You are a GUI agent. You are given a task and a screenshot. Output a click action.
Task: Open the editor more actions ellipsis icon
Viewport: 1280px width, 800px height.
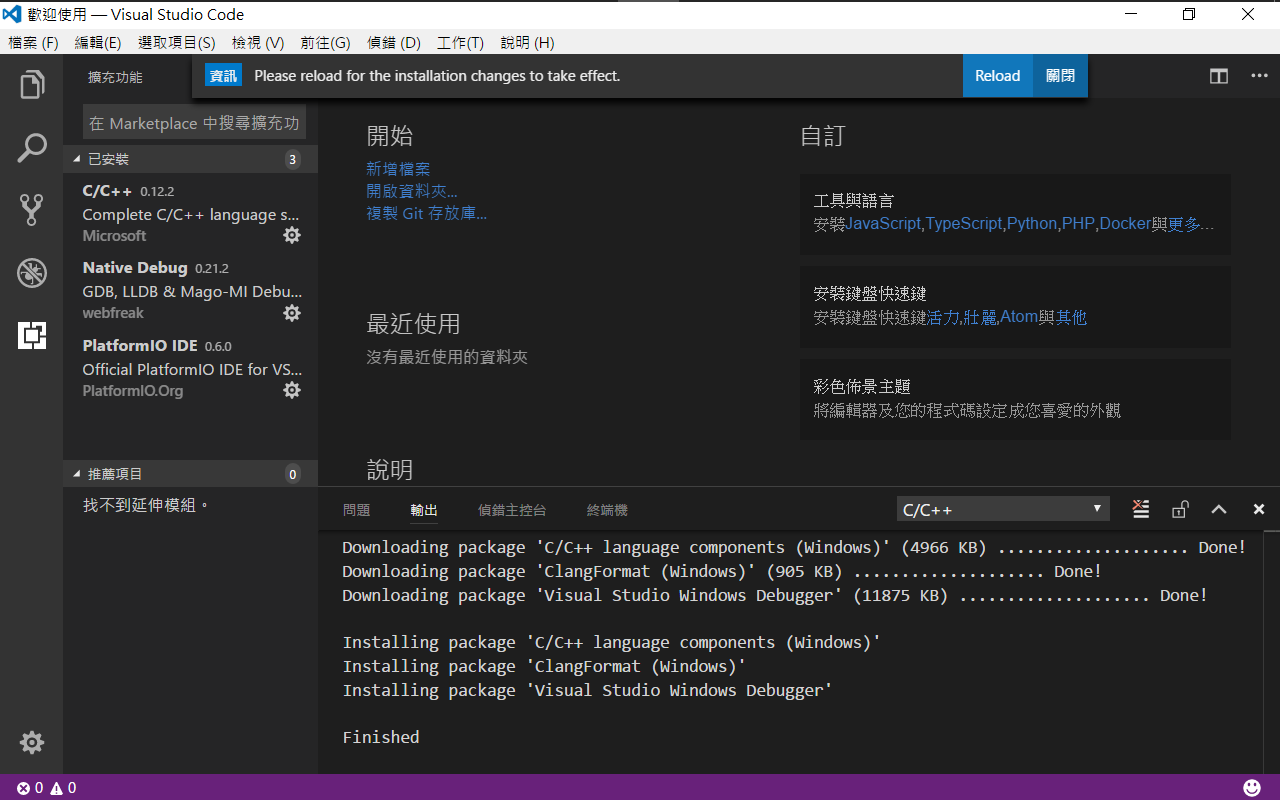click(x=1257, y=75)
